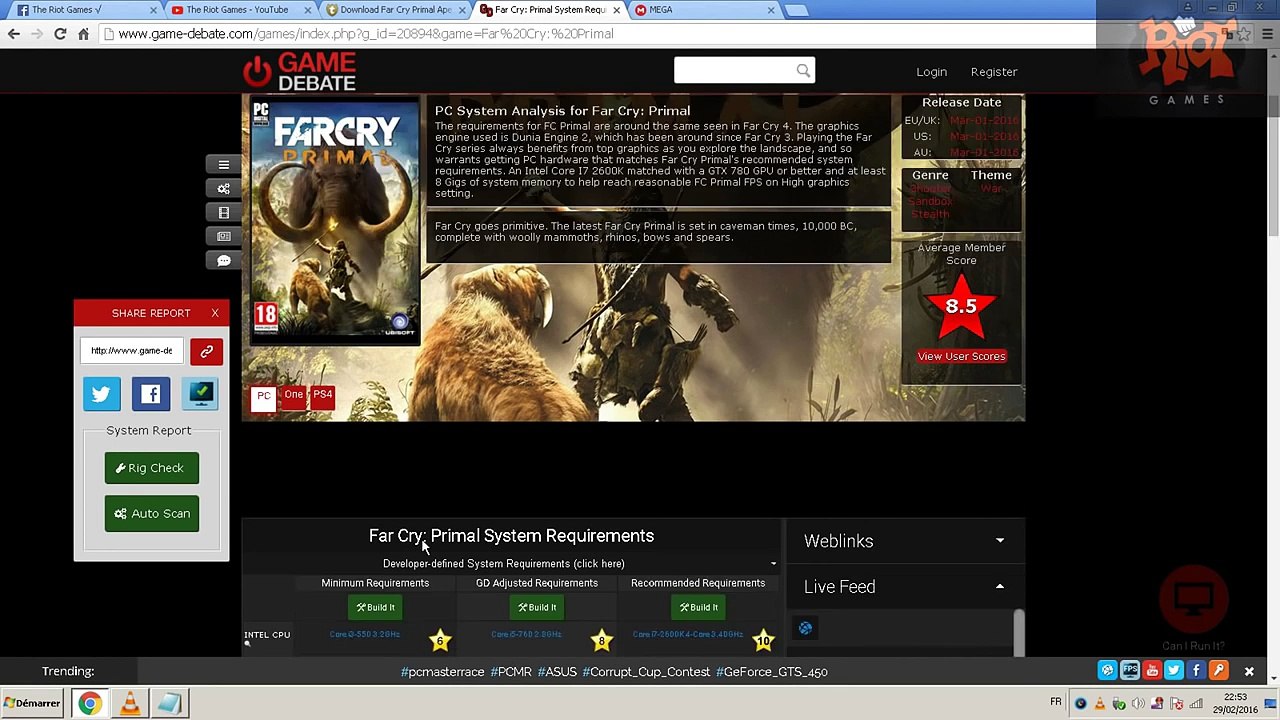Click the blue Live Feed item icon
The width and height of the screenshot is (1280, 720).
click(x=805, y=628)
